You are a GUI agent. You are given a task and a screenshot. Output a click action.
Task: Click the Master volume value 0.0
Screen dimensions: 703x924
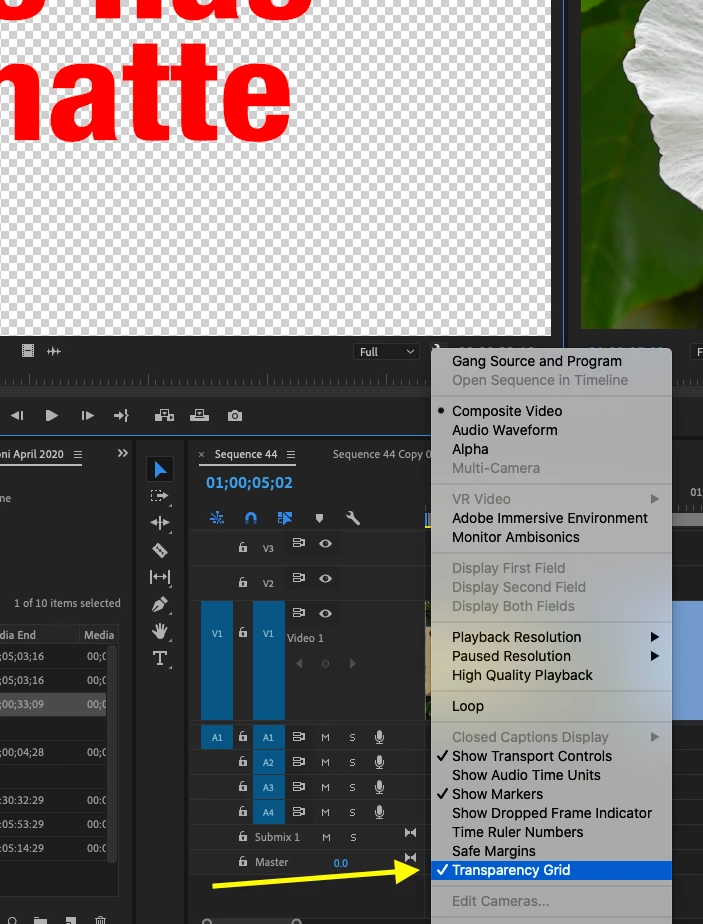(x=341, y=863)
